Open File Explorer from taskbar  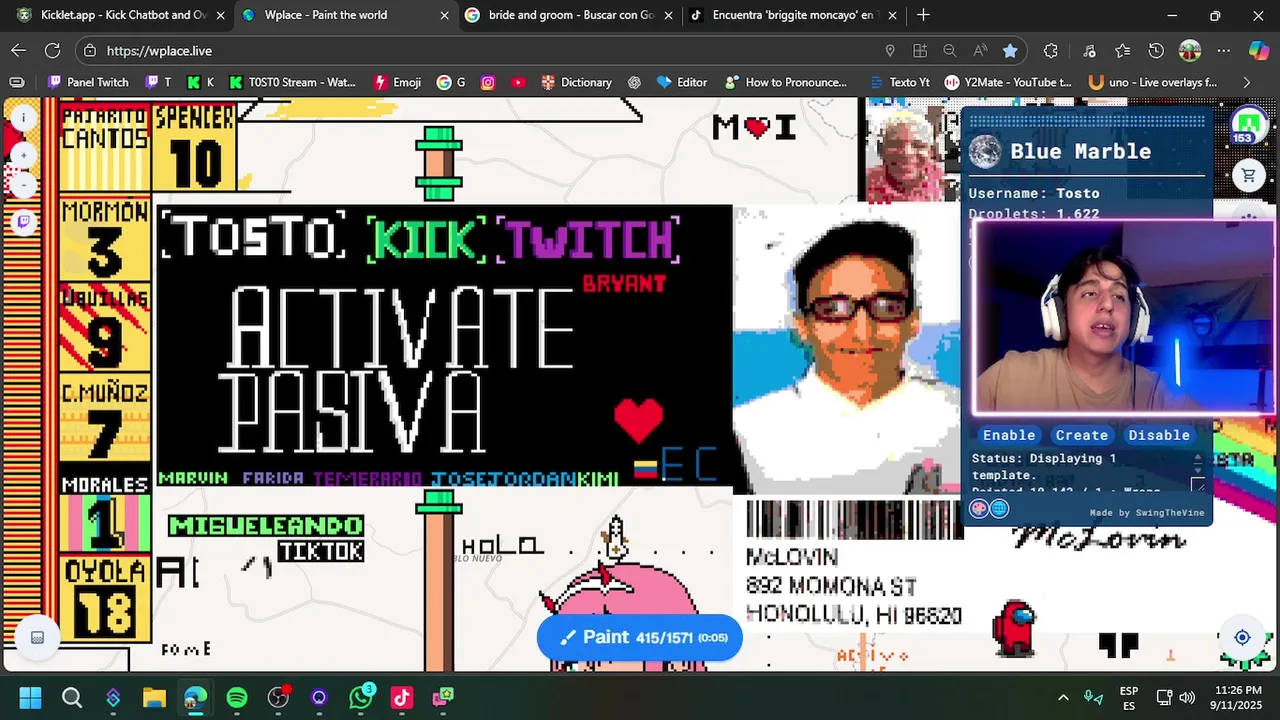[x=154, y=697]
